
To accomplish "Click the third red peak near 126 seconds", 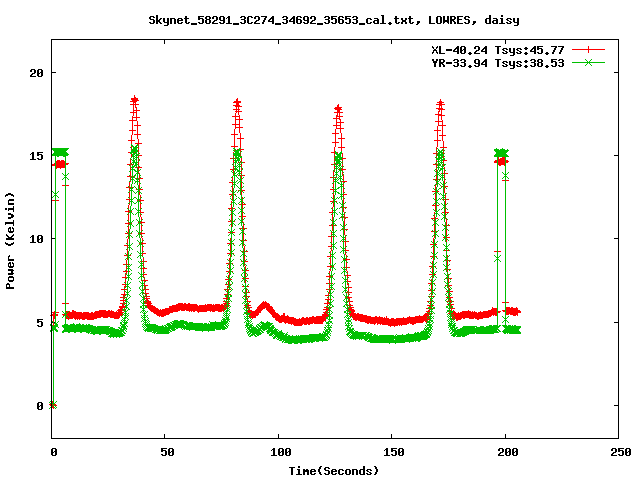I will coord(338,109).
